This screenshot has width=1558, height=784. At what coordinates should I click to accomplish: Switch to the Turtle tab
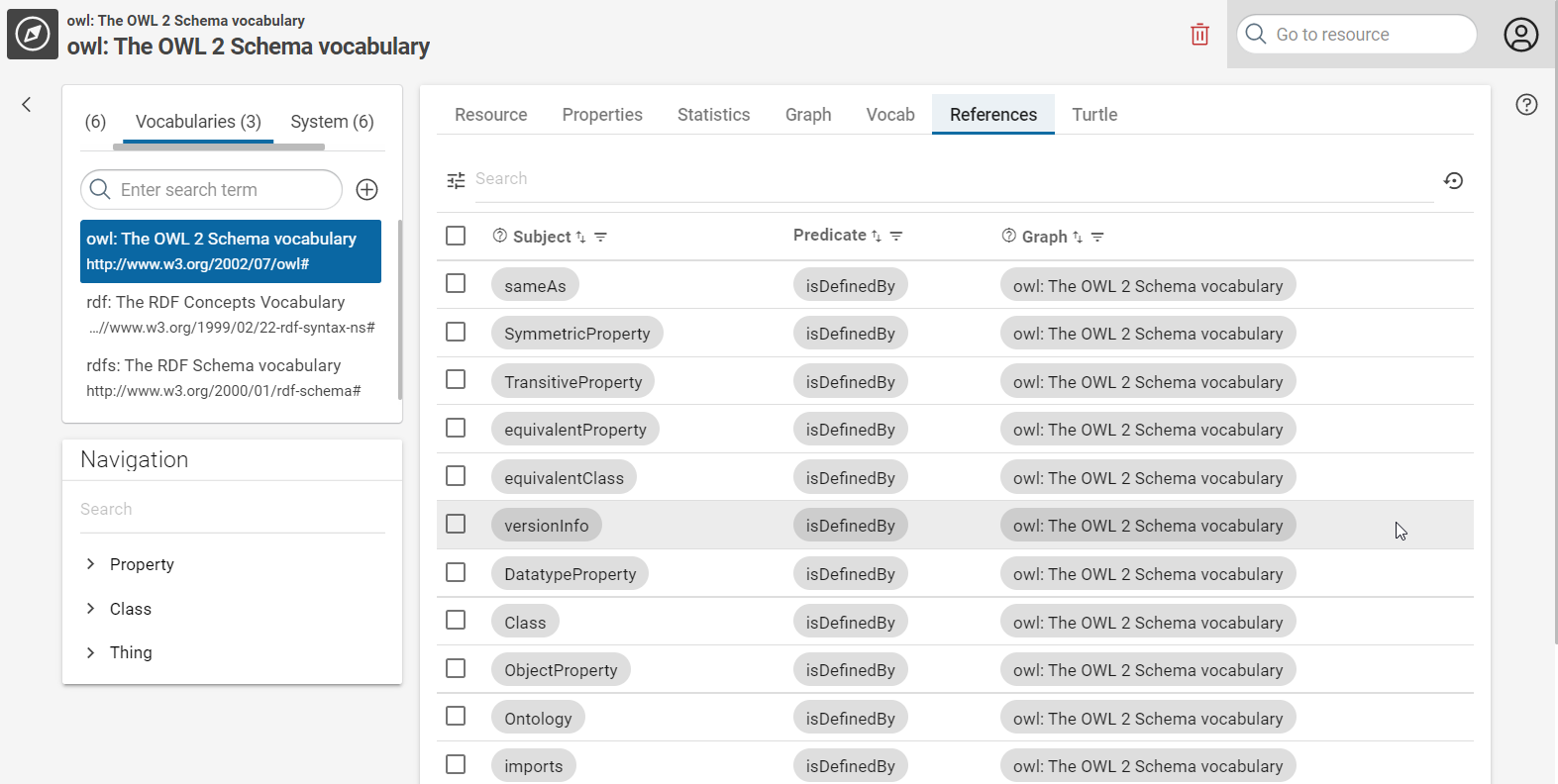tap(1094, 115)
